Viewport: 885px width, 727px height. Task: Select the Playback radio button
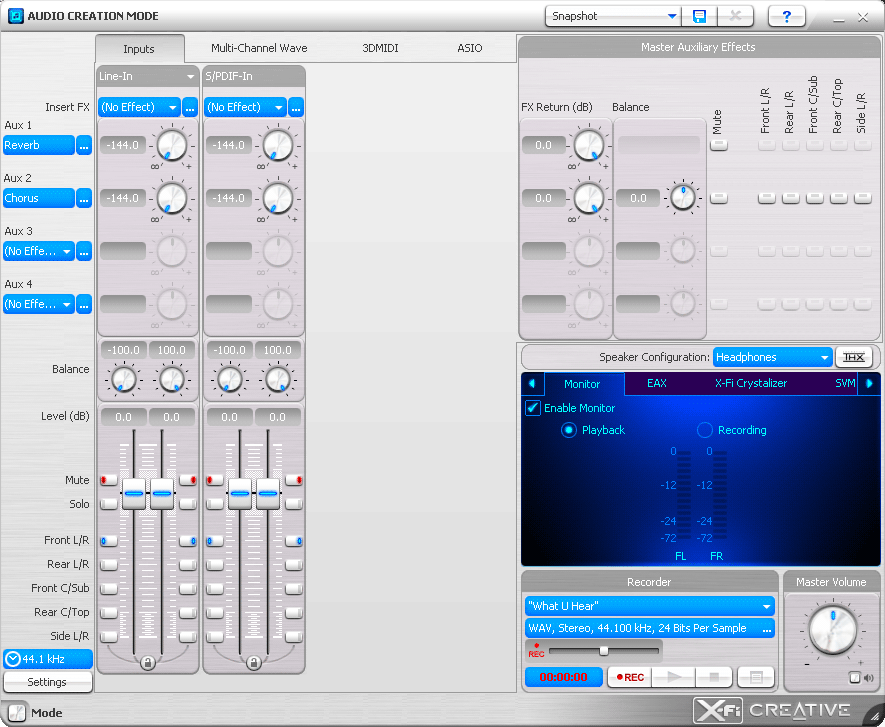click(x=569, y=430)
